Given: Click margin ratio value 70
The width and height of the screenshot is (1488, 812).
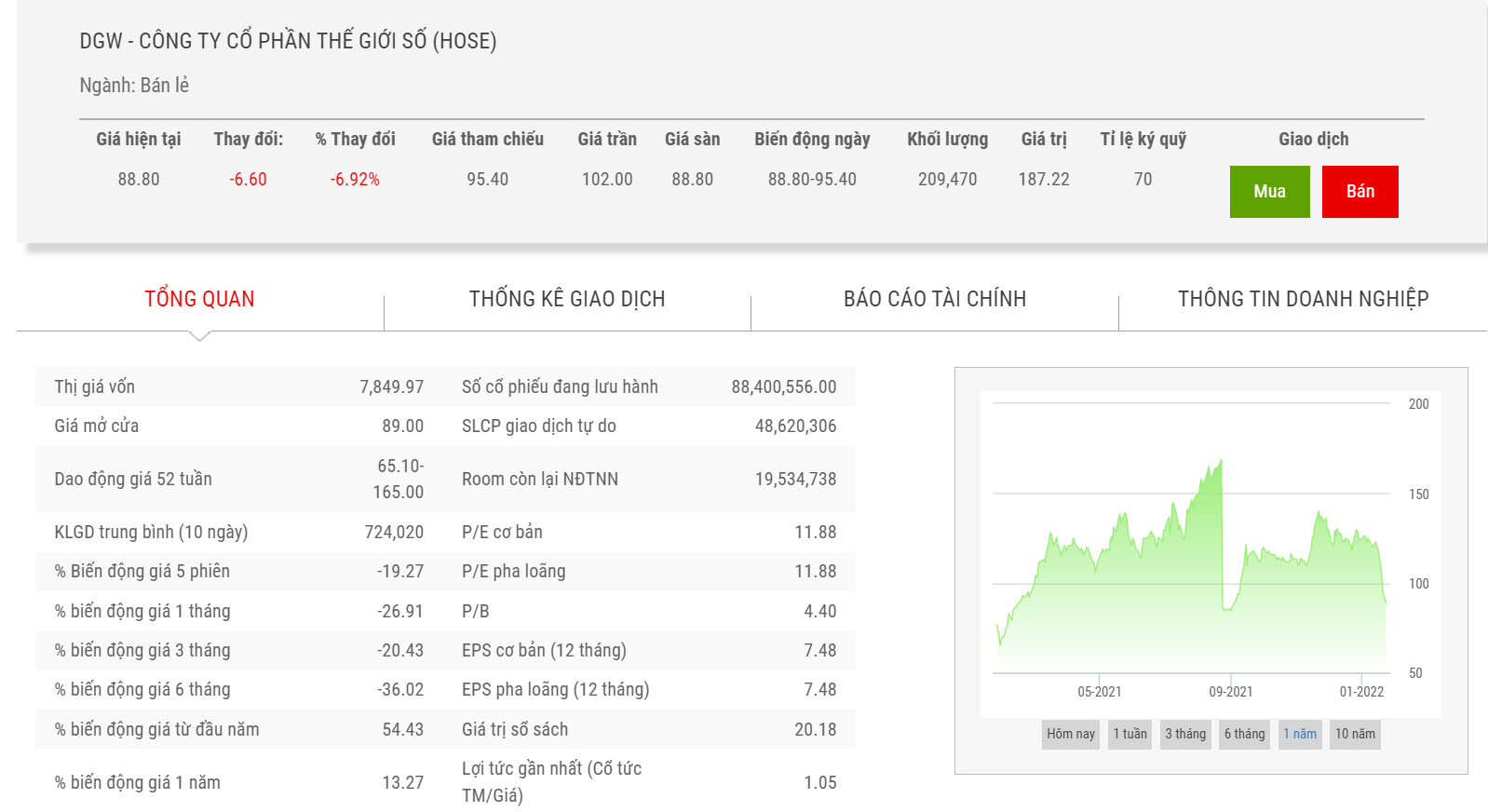Looking at the screenshot, I should [1143, 180].
